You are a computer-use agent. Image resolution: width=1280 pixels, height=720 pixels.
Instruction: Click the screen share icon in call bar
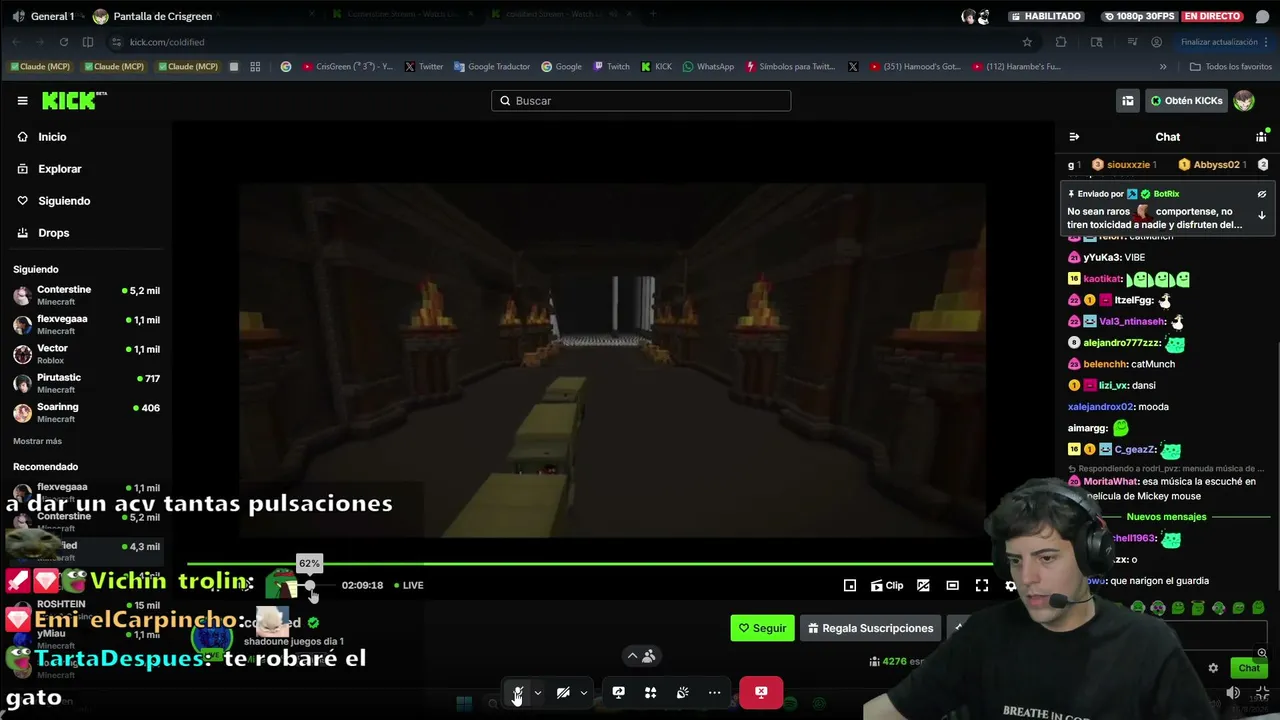[618, 692]
